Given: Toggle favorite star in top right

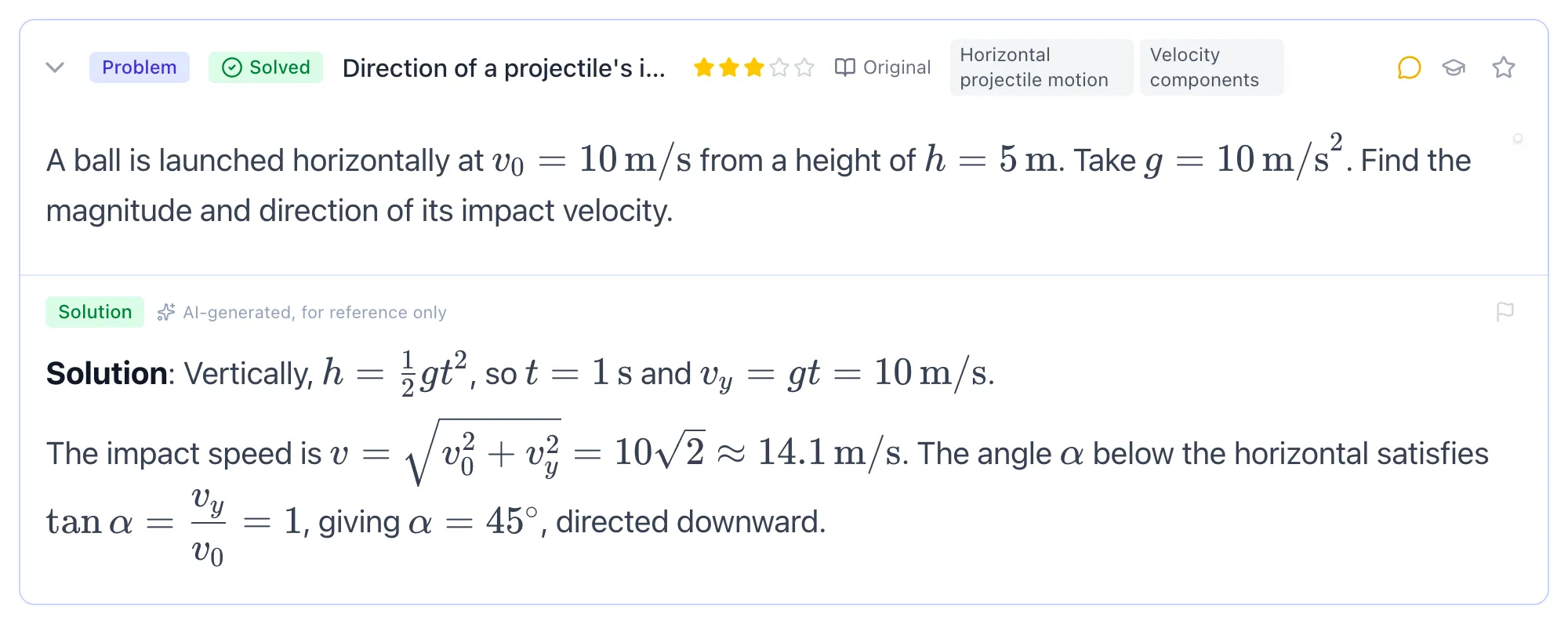Looking at the screenshot, I should coord(1503,67).
